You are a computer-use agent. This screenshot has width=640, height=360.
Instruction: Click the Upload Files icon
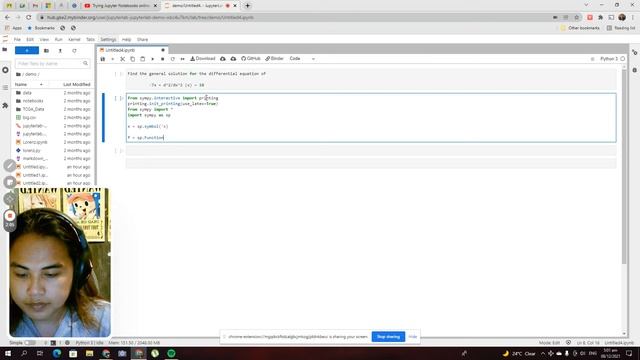coord(60,51)
